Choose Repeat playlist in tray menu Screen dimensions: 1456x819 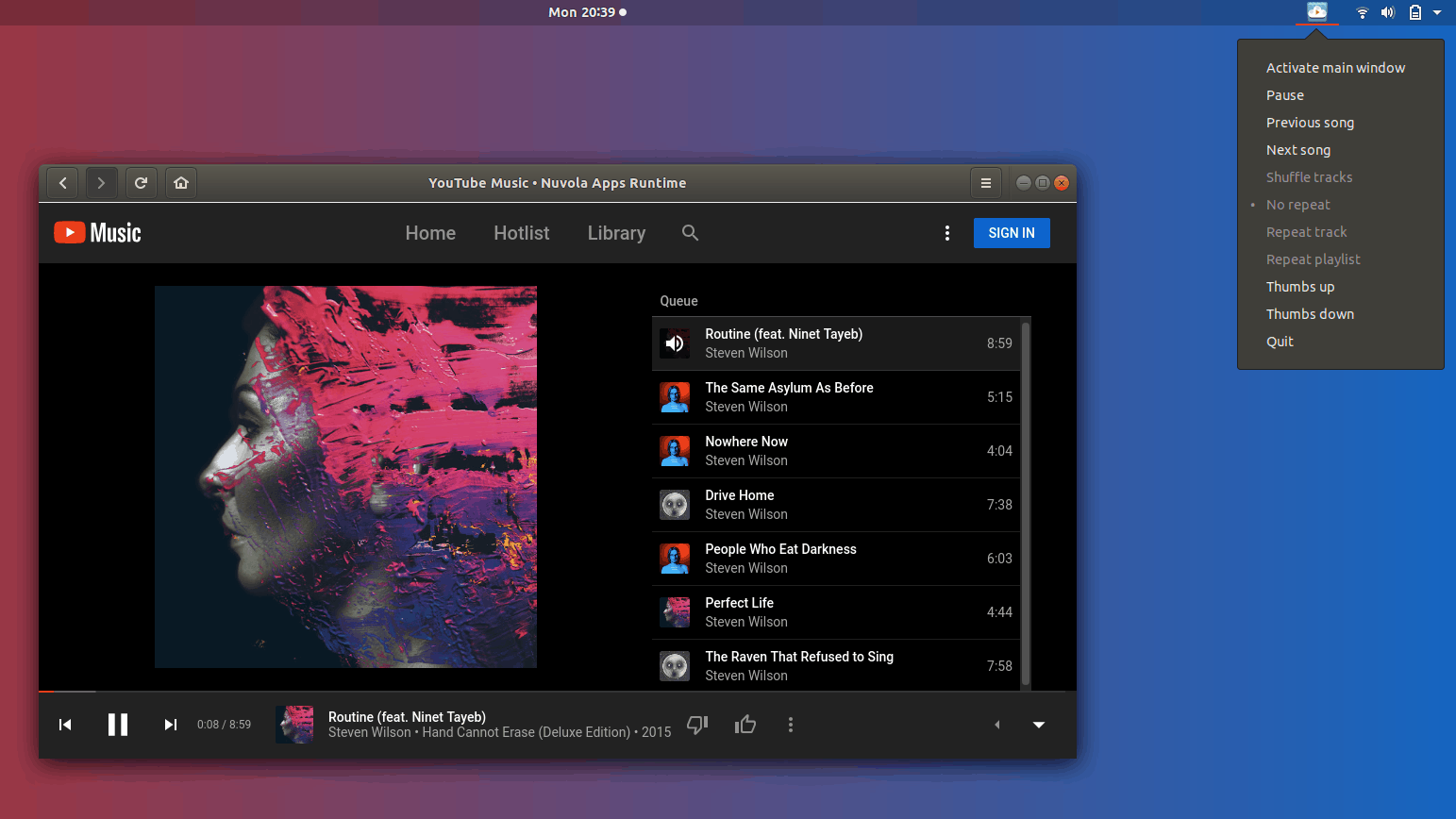(x=1313, y=259)
